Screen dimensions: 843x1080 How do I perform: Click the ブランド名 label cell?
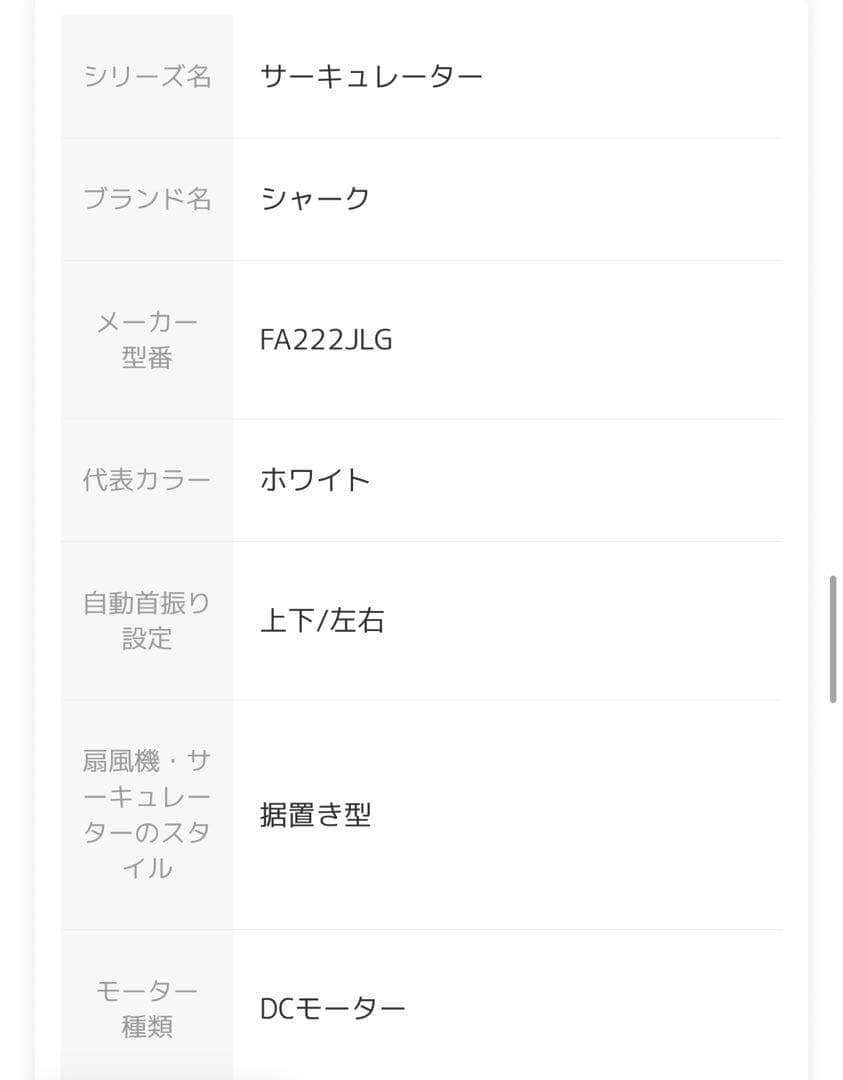[147, 199]
